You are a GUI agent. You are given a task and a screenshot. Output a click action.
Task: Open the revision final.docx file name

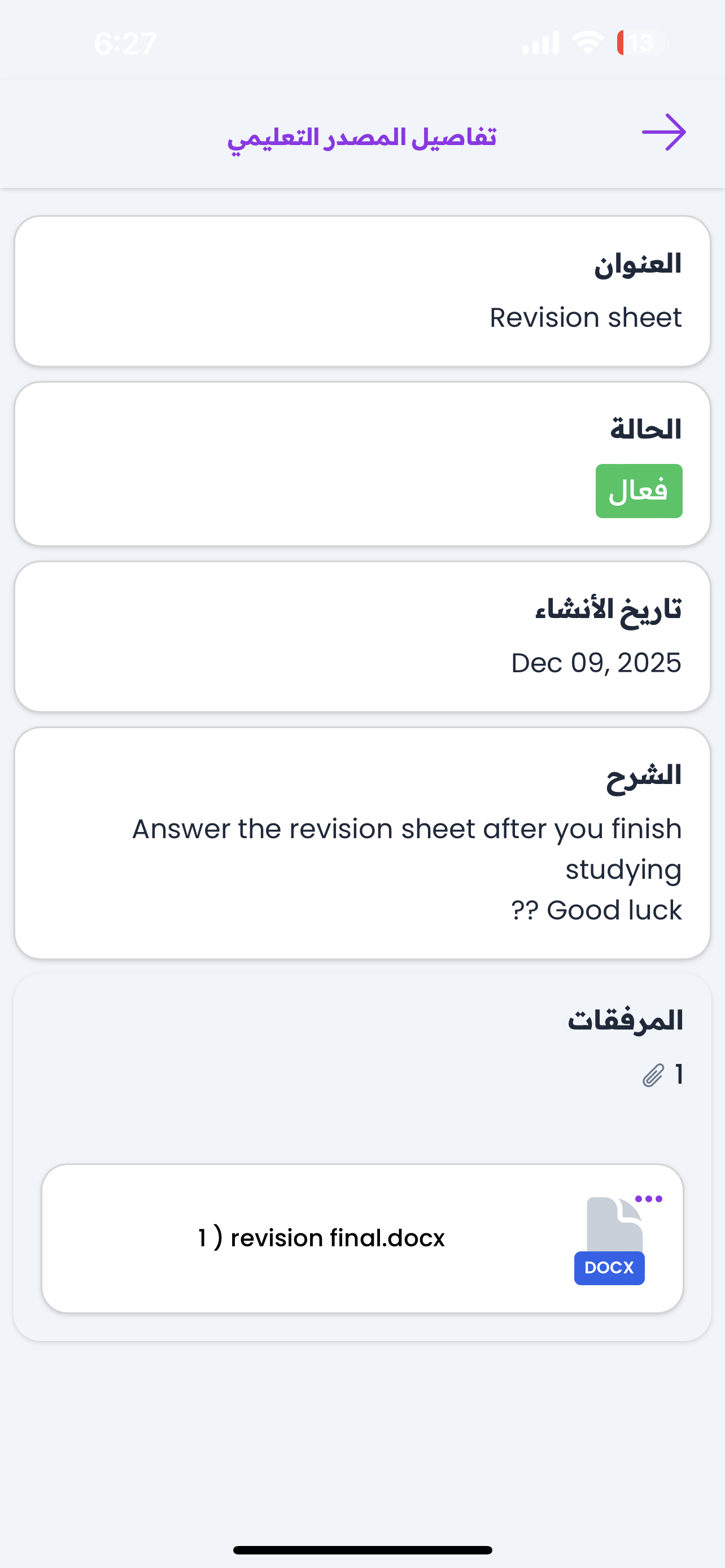tap(321, 1238)
